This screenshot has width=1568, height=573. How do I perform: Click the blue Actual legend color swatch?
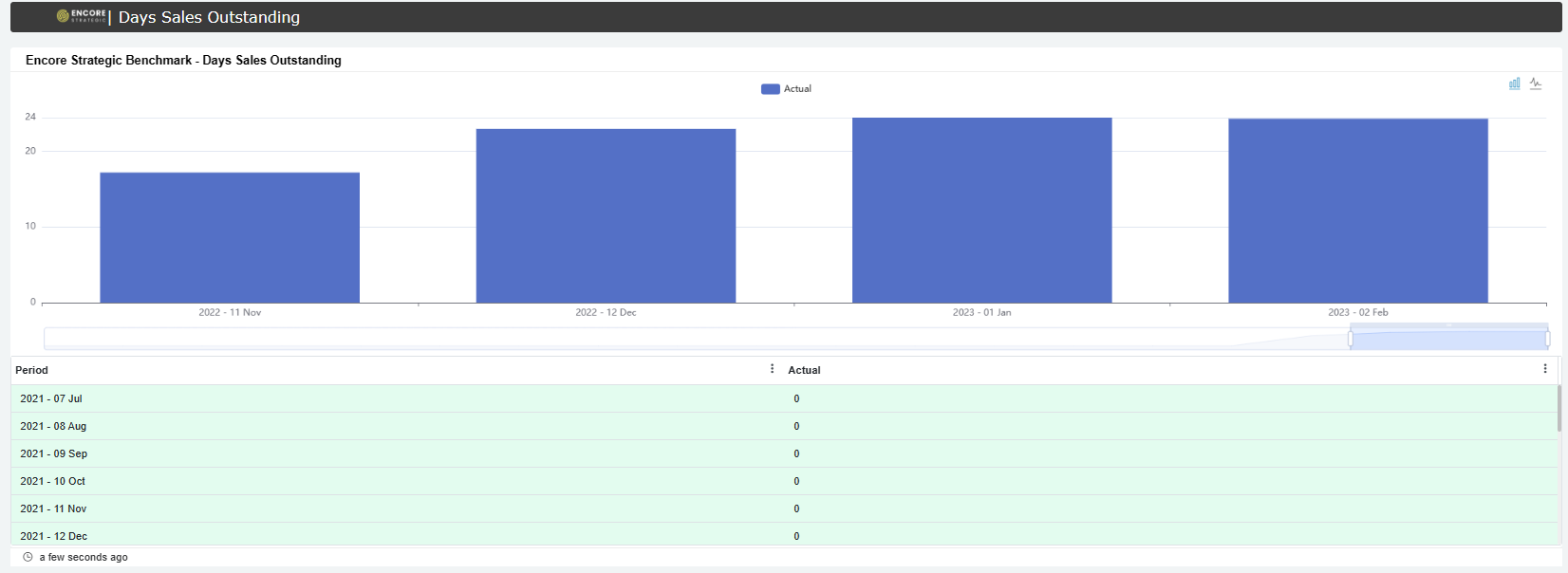[x=770, y=89]
